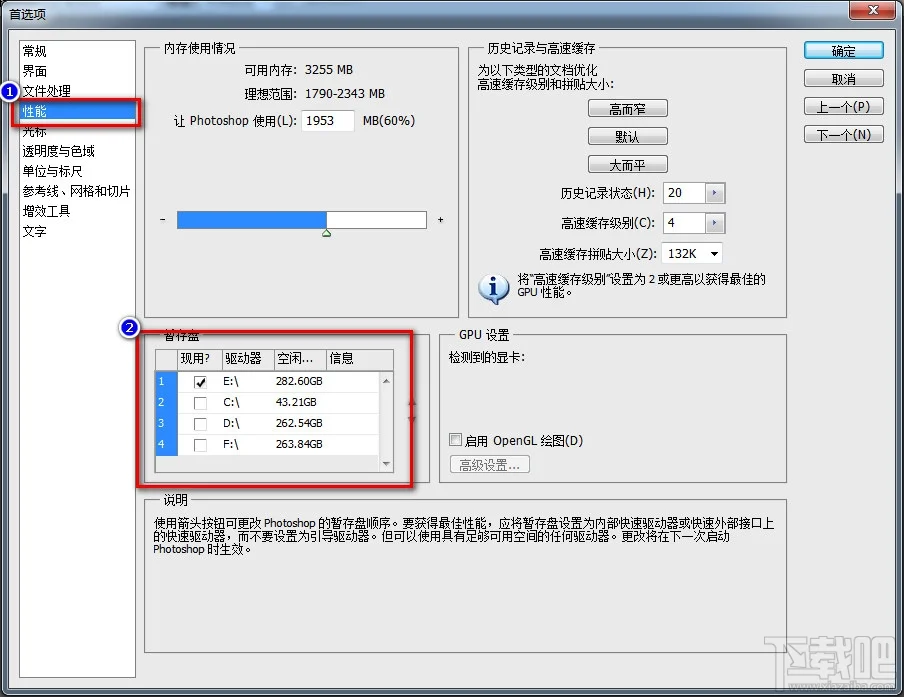Select 光标 preferences
This screenshot has height=697, width=904.
click(x=34, y=131)
